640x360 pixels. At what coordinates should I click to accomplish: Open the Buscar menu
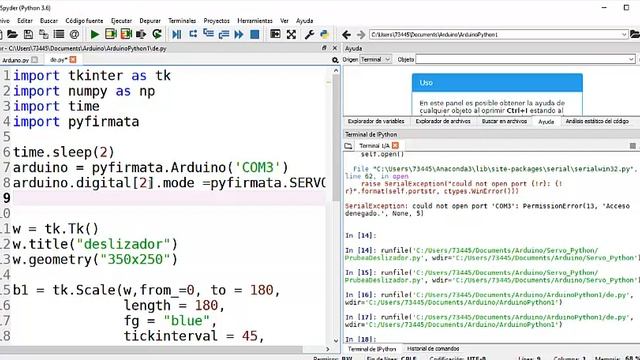49,21
